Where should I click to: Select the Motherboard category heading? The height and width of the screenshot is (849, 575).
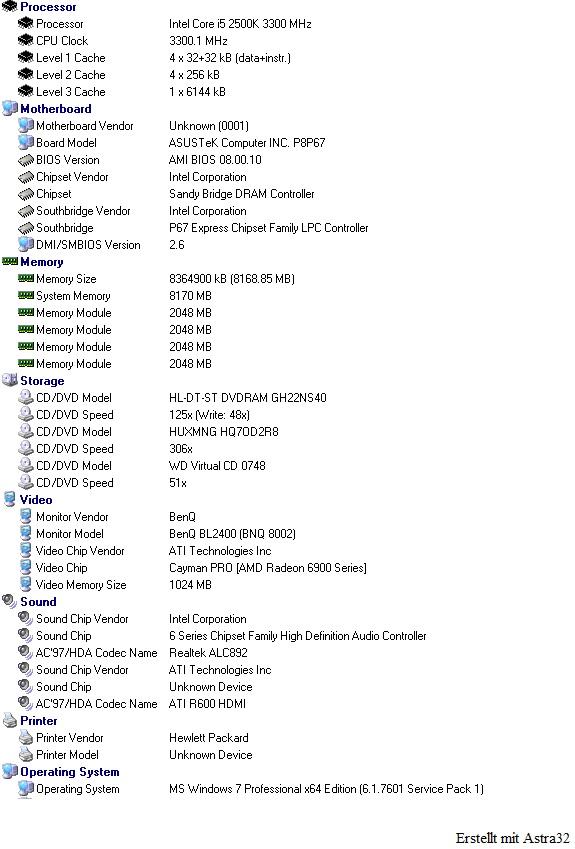click(56, 109)
